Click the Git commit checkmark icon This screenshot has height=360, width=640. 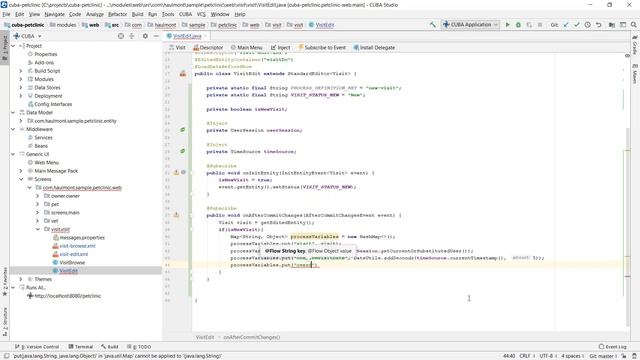(576, 25)
